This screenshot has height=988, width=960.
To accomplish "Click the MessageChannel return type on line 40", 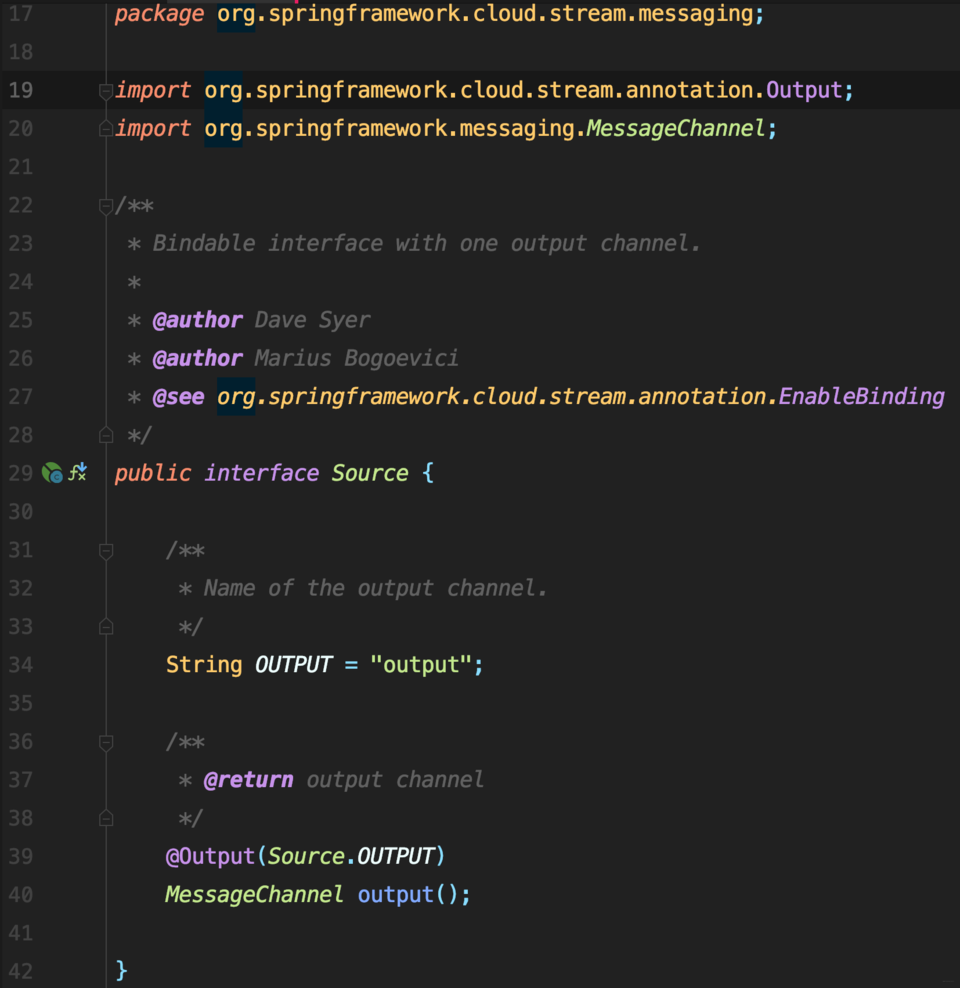I will 254,895.
